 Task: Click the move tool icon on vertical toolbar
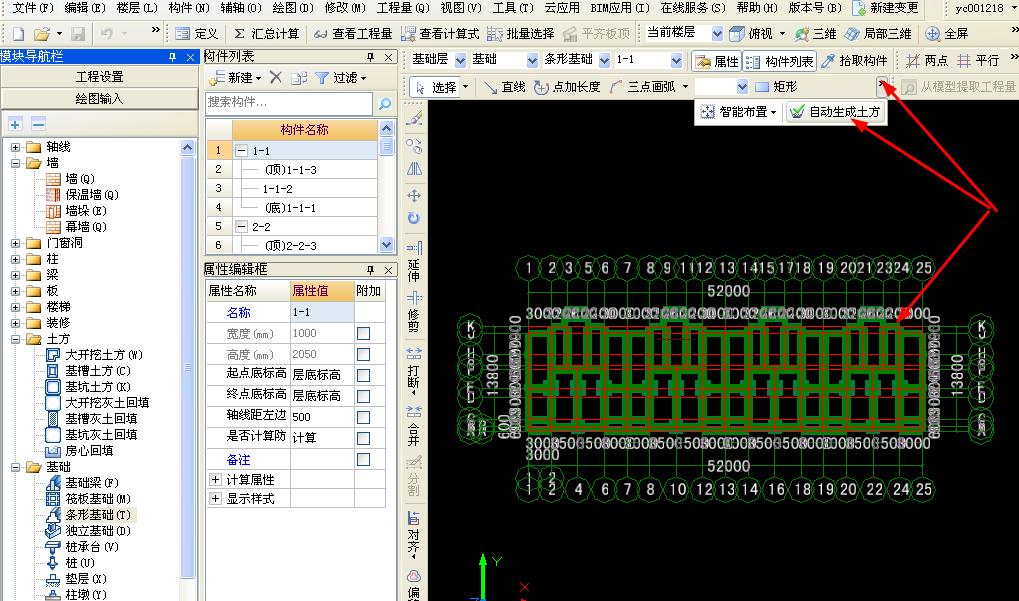[x=414, y=195]
